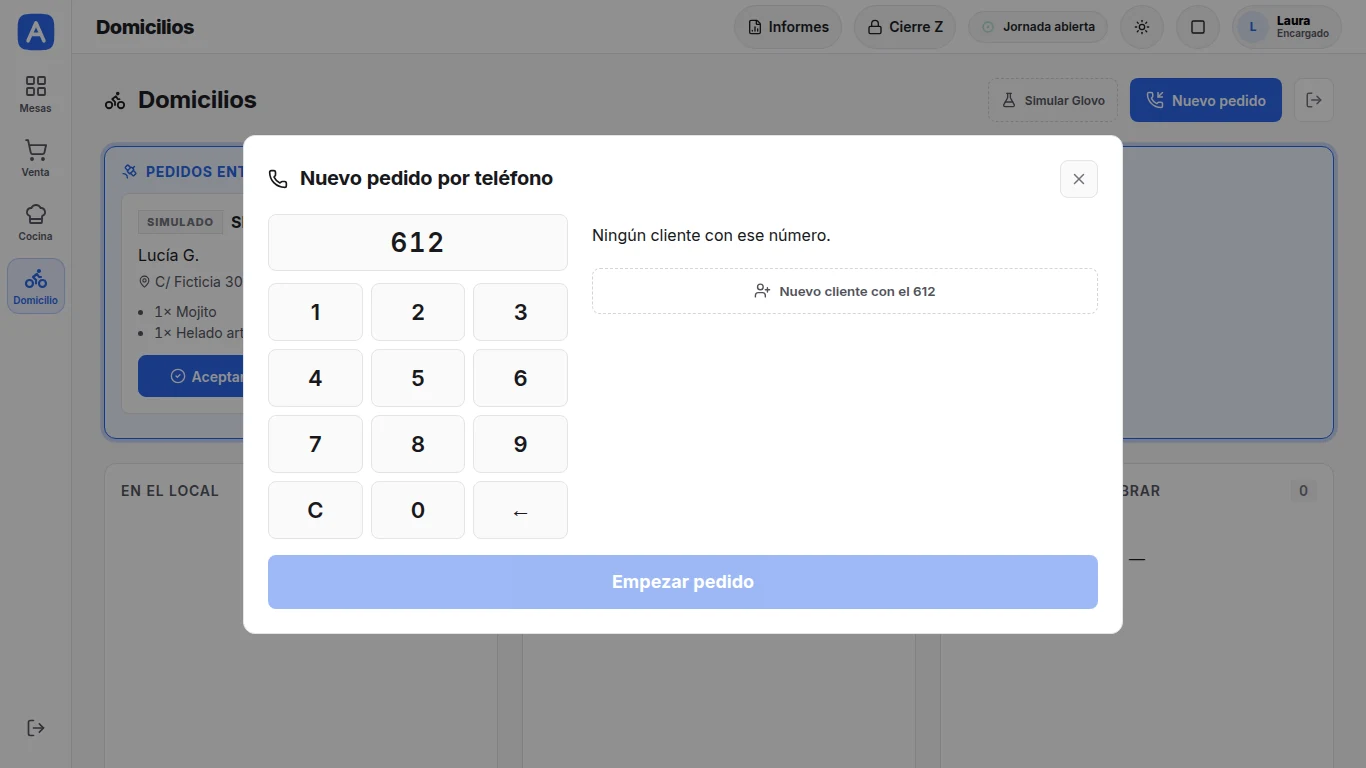Click the Jornada abierta status badge

tap(1038, 27)
